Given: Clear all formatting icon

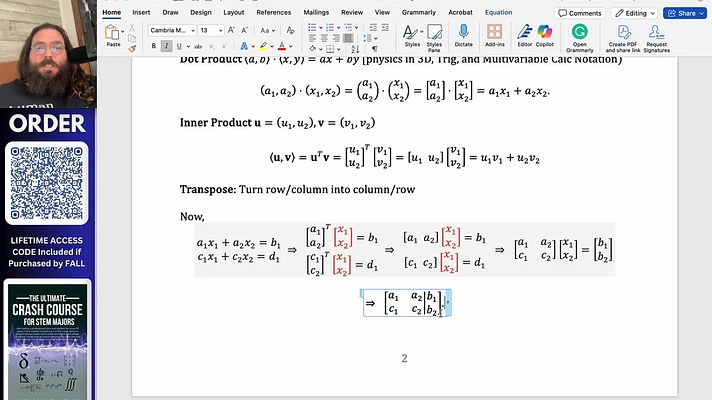Looking at the screenshot, I should click(290, 30).
